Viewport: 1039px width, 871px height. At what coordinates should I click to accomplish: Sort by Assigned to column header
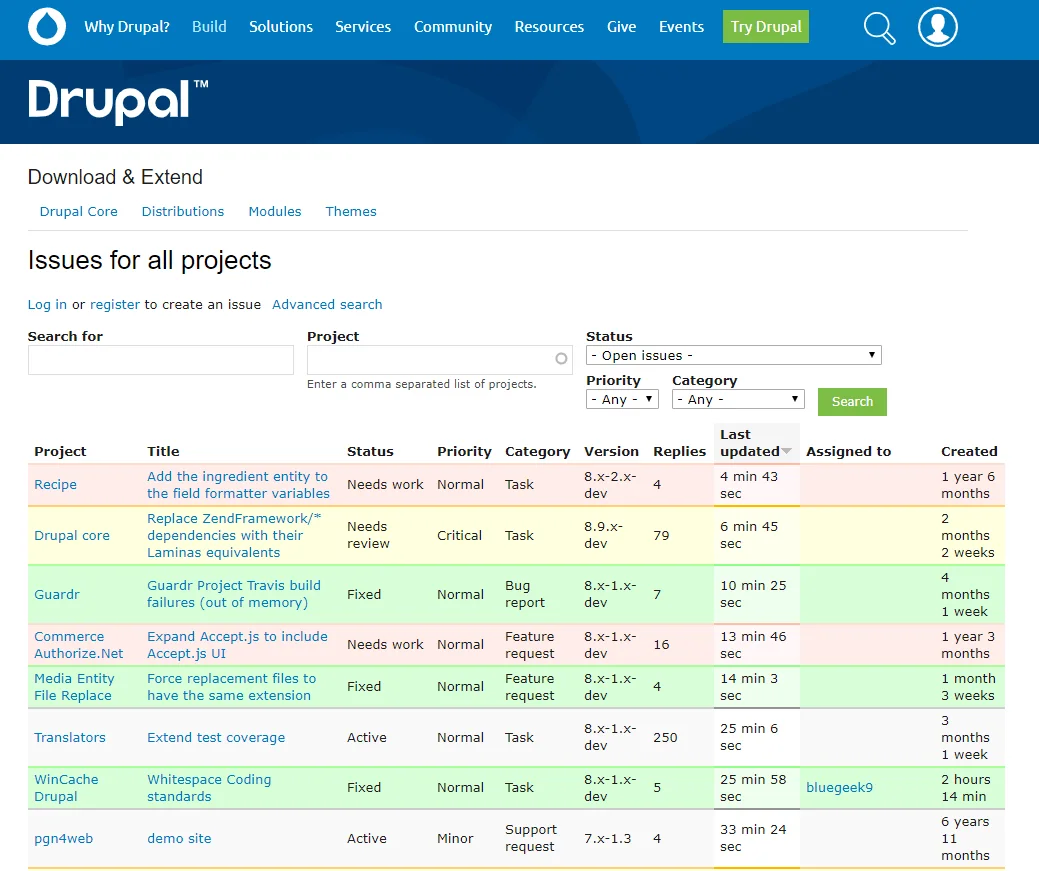tap(849, 451)
